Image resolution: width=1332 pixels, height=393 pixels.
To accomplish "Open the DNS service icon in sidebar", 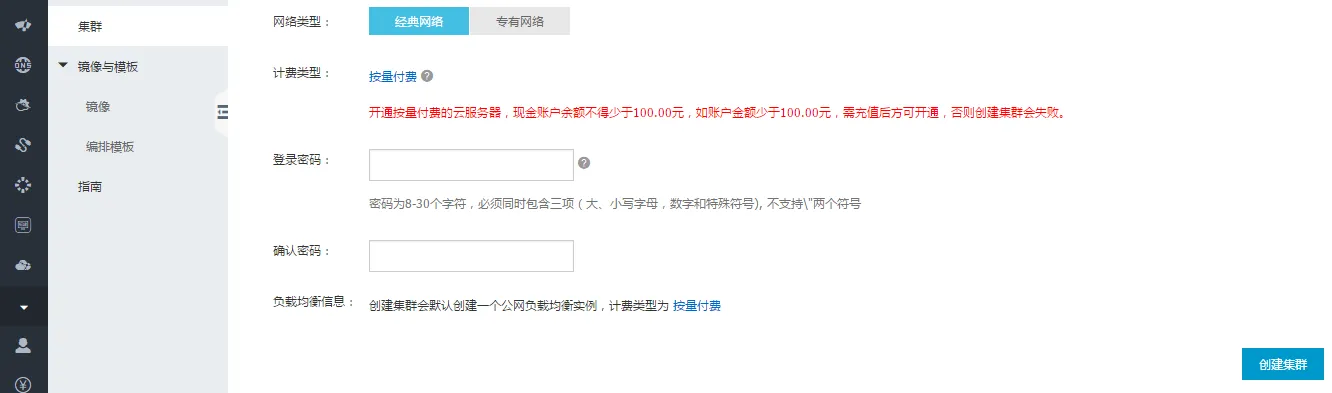I will click(23, 65).
